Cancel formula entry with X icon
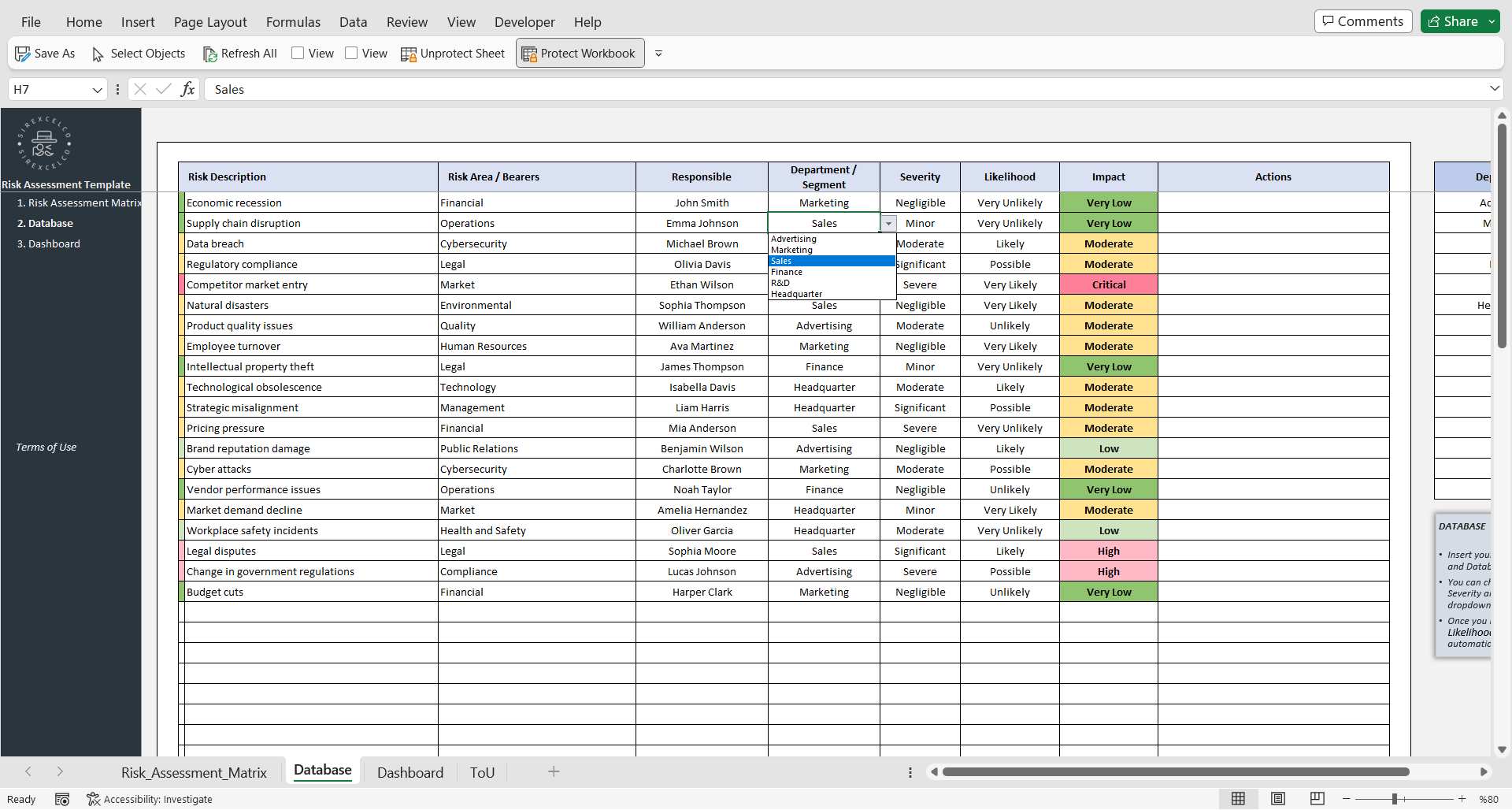 [140, 89]
